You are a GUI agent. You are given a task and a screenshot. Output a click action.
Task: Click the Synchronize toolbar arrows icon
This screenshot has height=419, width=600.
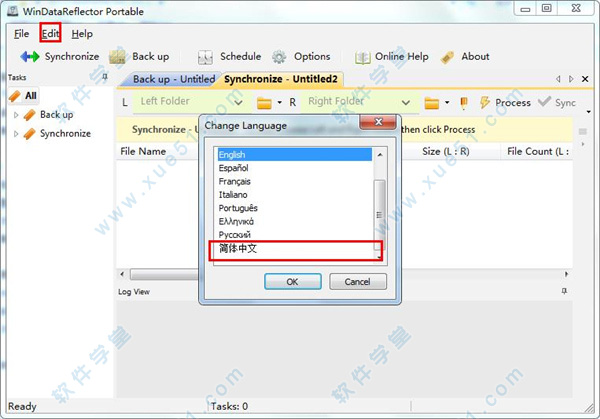[29, 57]
